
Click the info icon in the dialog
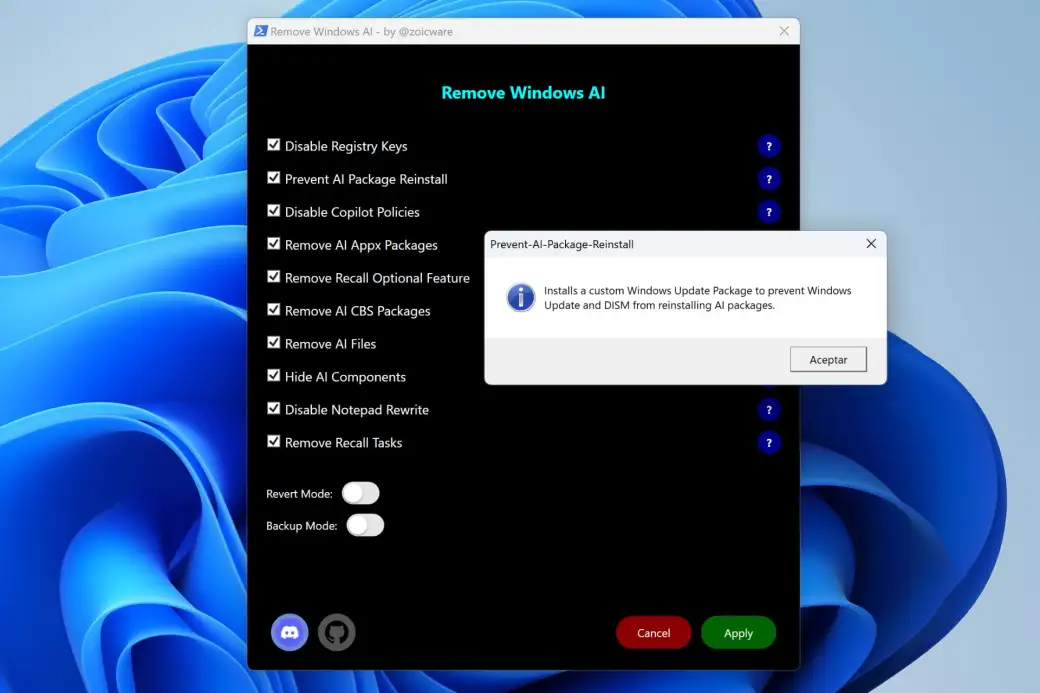520,297
